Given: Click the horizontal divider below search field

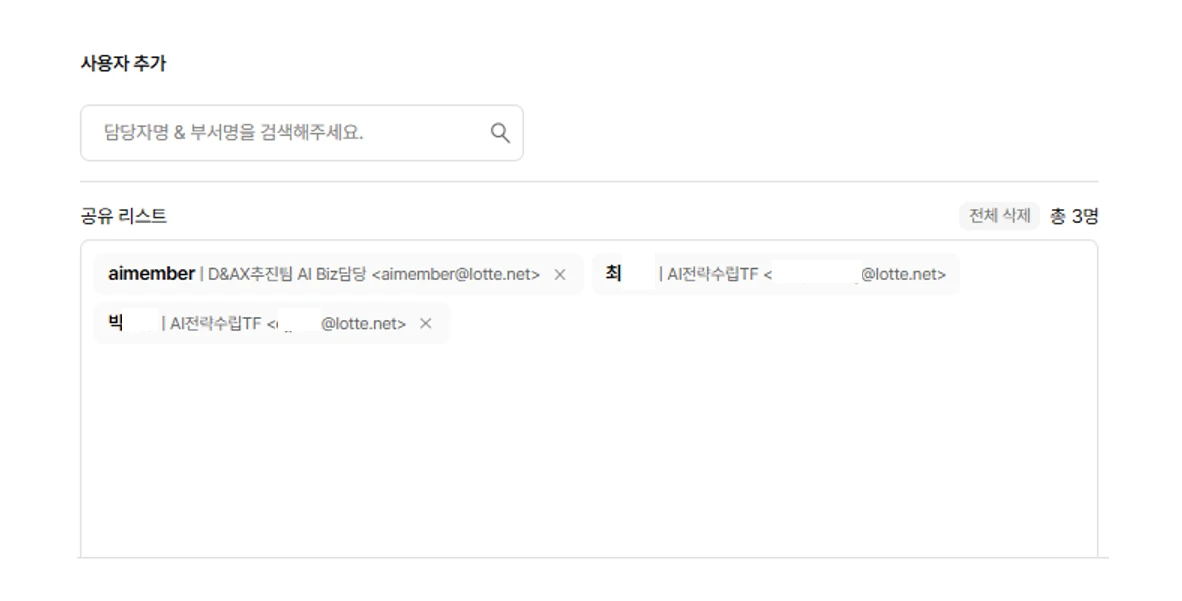Looking at the screenshot, I should coord(588,182).
